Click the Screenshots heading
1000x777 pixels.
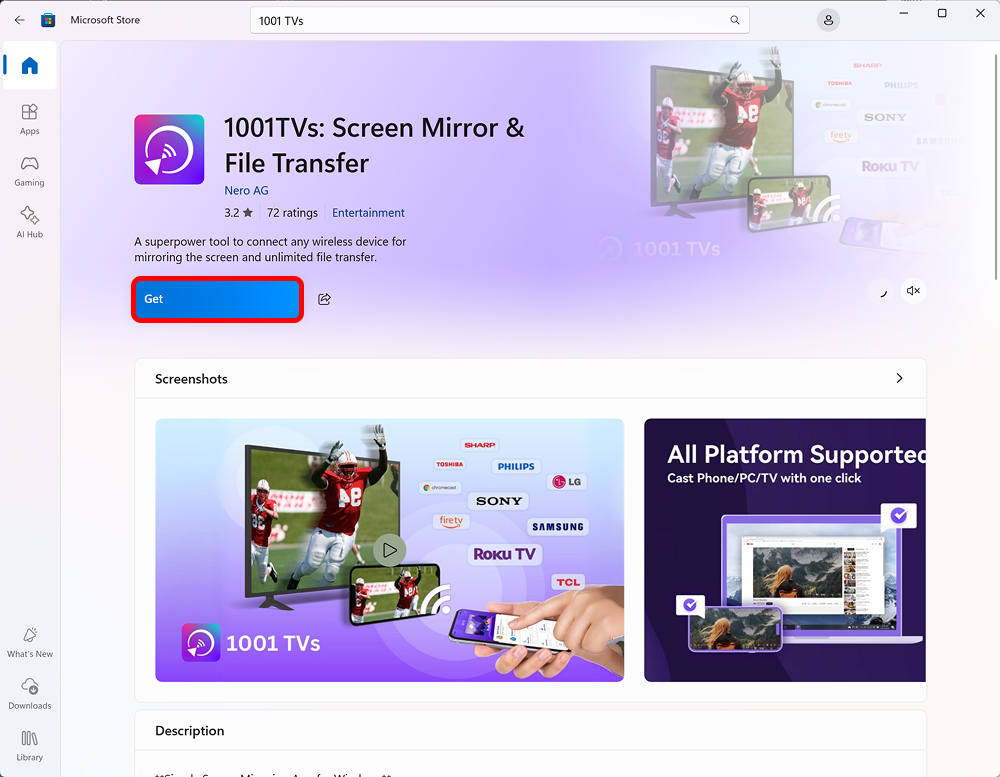(x=191, y=379)
